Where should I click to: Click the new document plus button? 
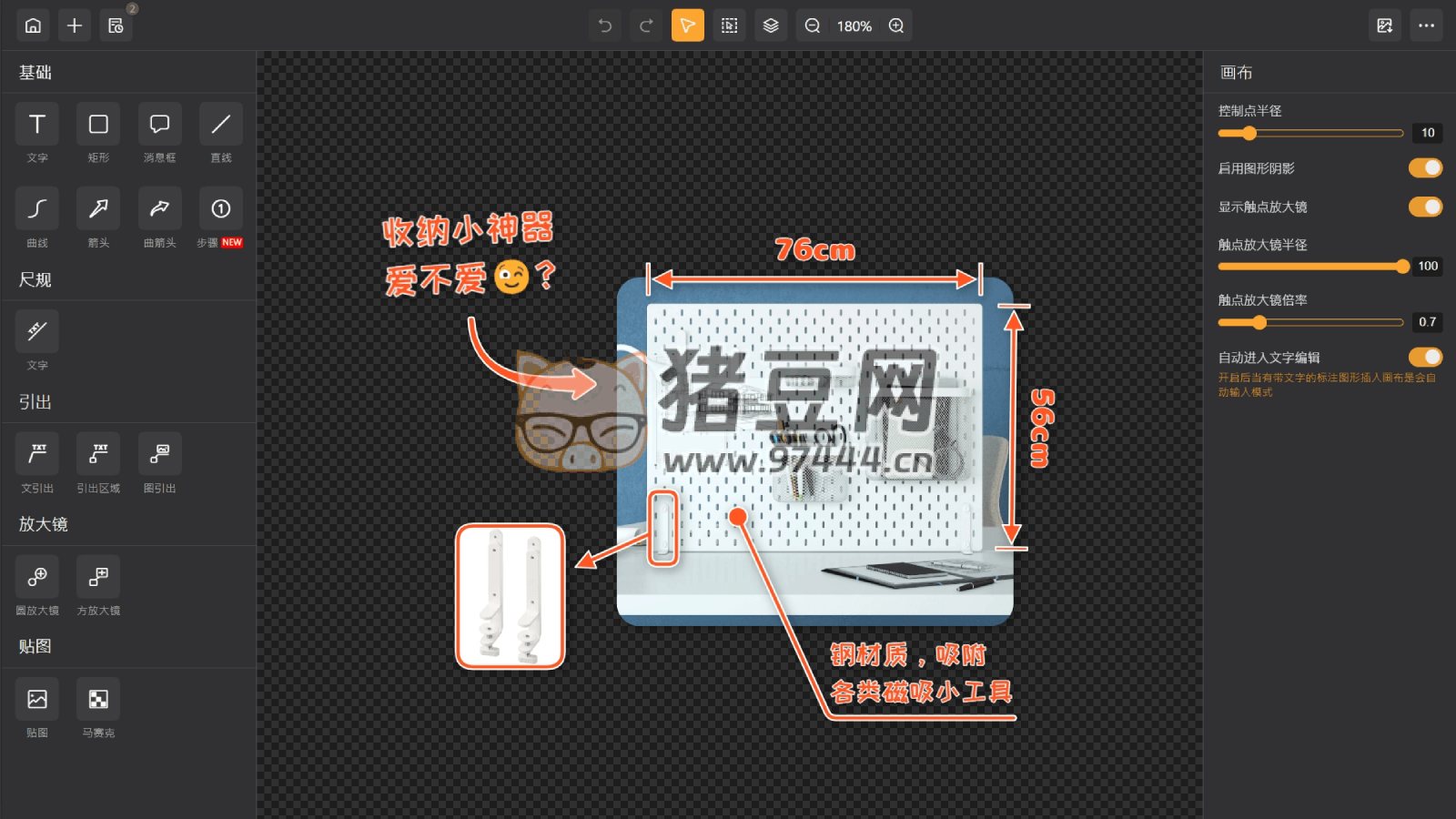pyautogui.click(x=74, y=25)
